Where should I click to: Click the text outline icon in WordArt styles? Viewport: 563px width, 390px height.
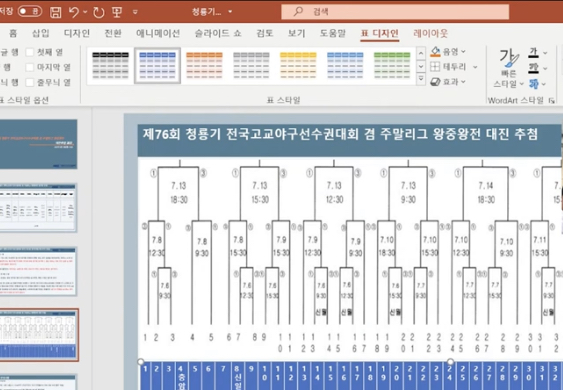coord(534,68)
